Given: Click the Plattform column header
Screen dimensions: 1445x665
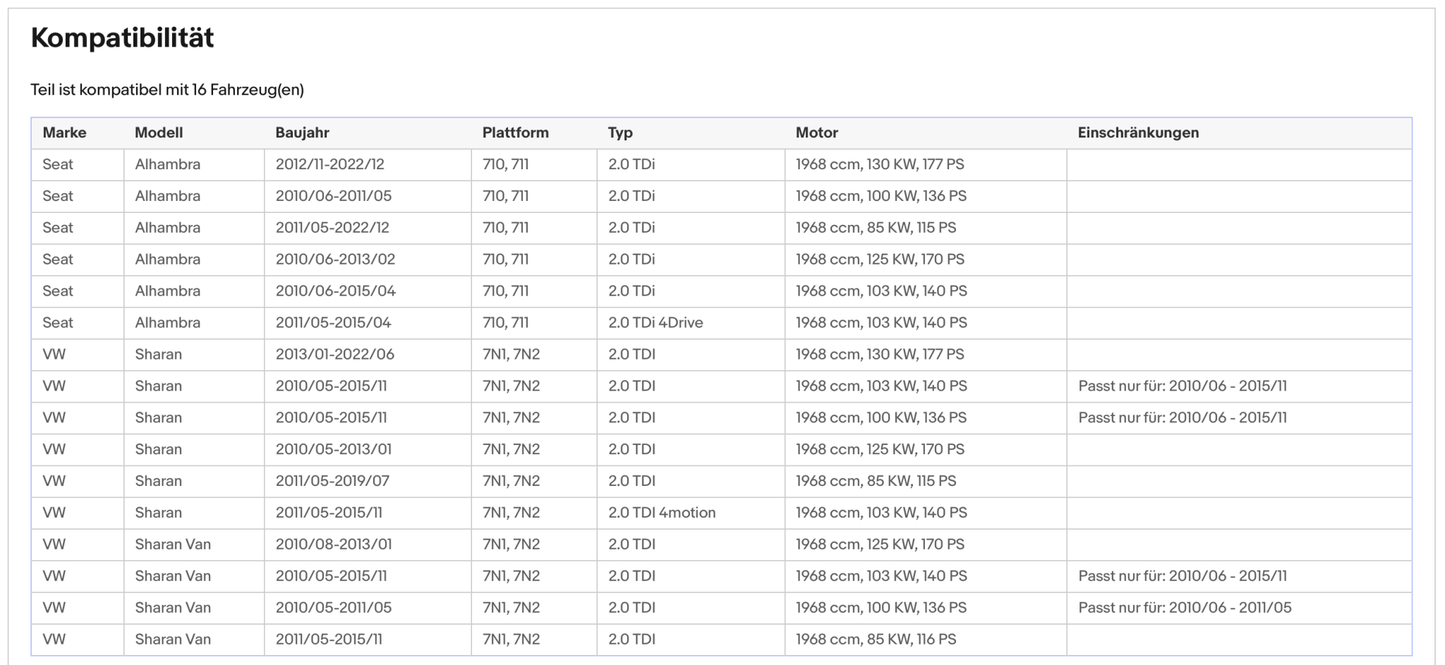Looking at the screenshot, I should (515, 133).
